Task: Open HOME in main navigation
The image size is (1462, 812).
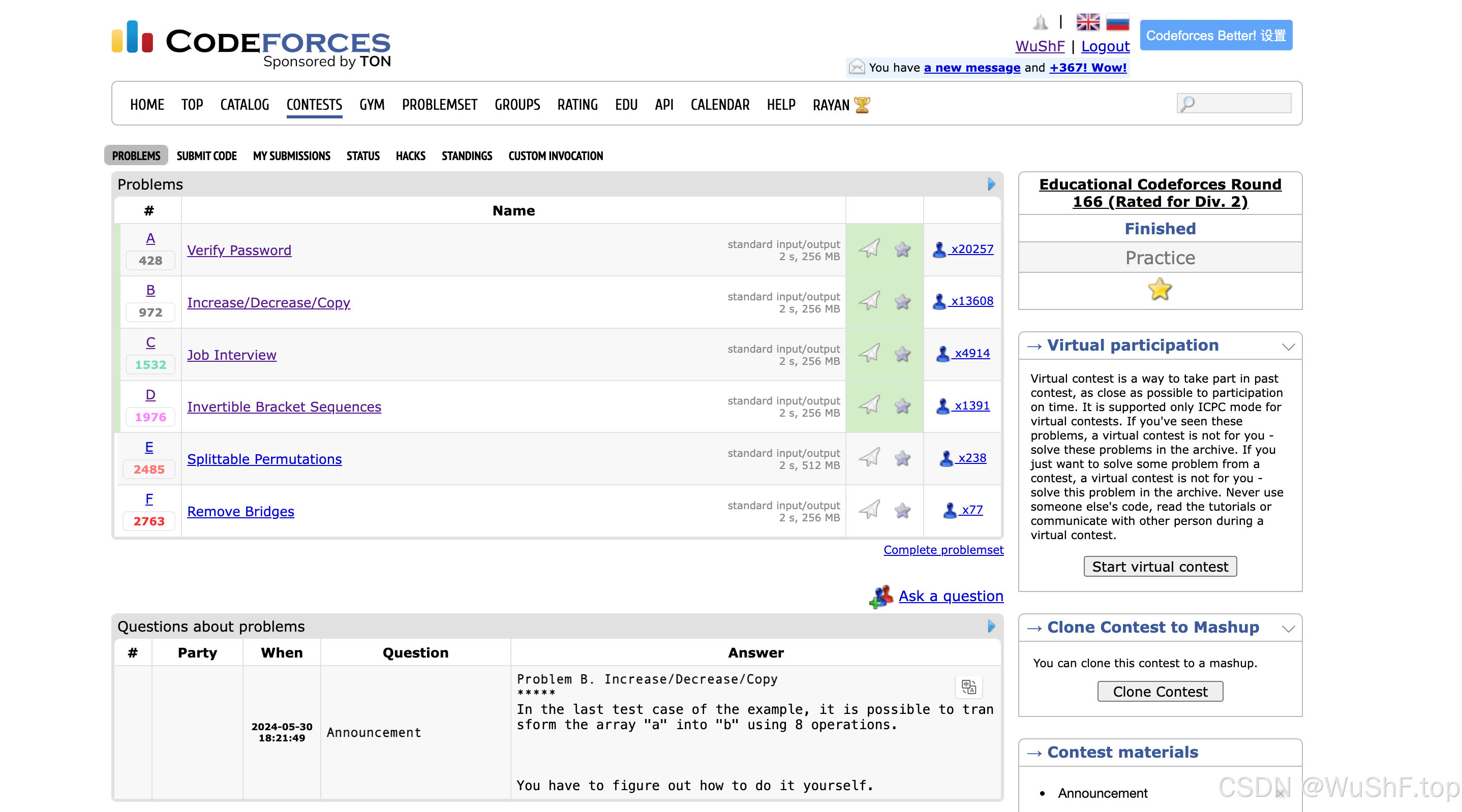Action: pyautogui.click(x=147, y=105)
